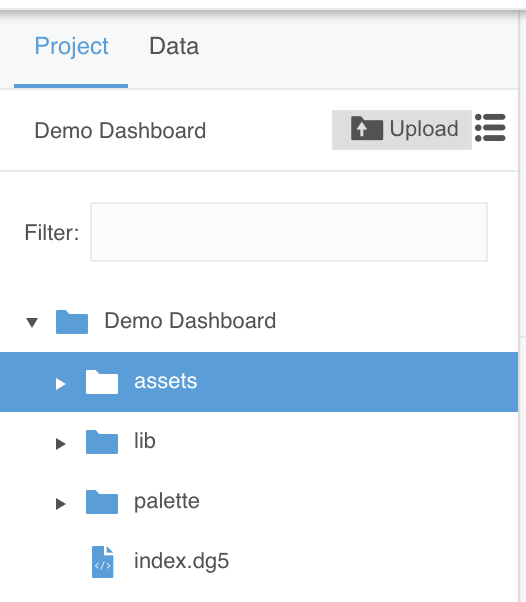Click the Upload folder icon
Screen dimensions: 526x602
[367, 128]
